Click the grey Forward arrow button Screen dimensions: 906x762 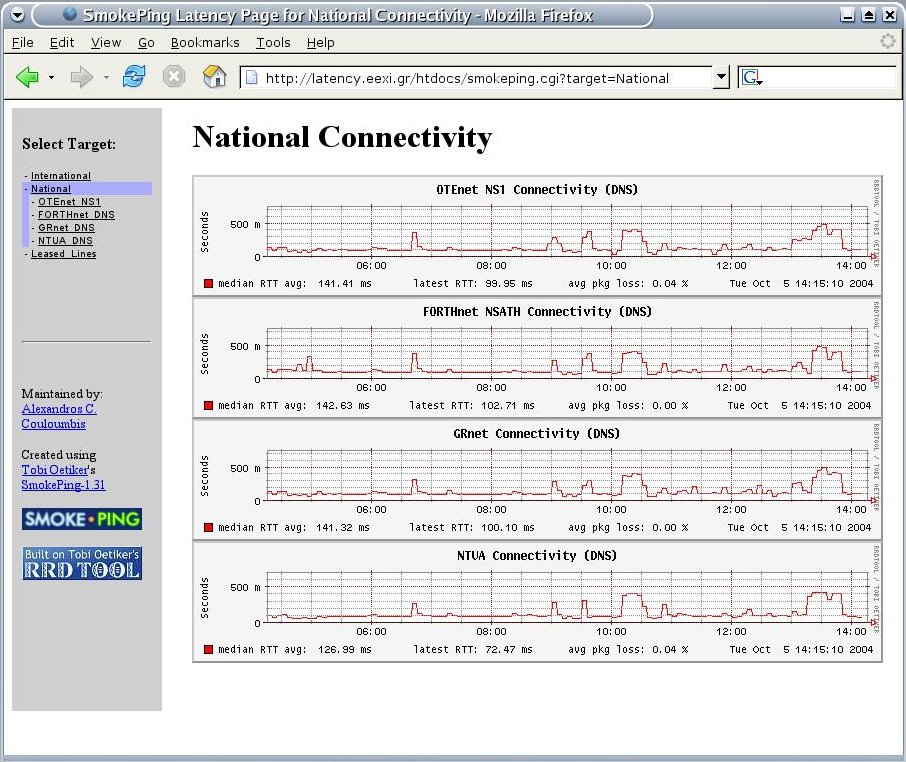pos(81,77)
